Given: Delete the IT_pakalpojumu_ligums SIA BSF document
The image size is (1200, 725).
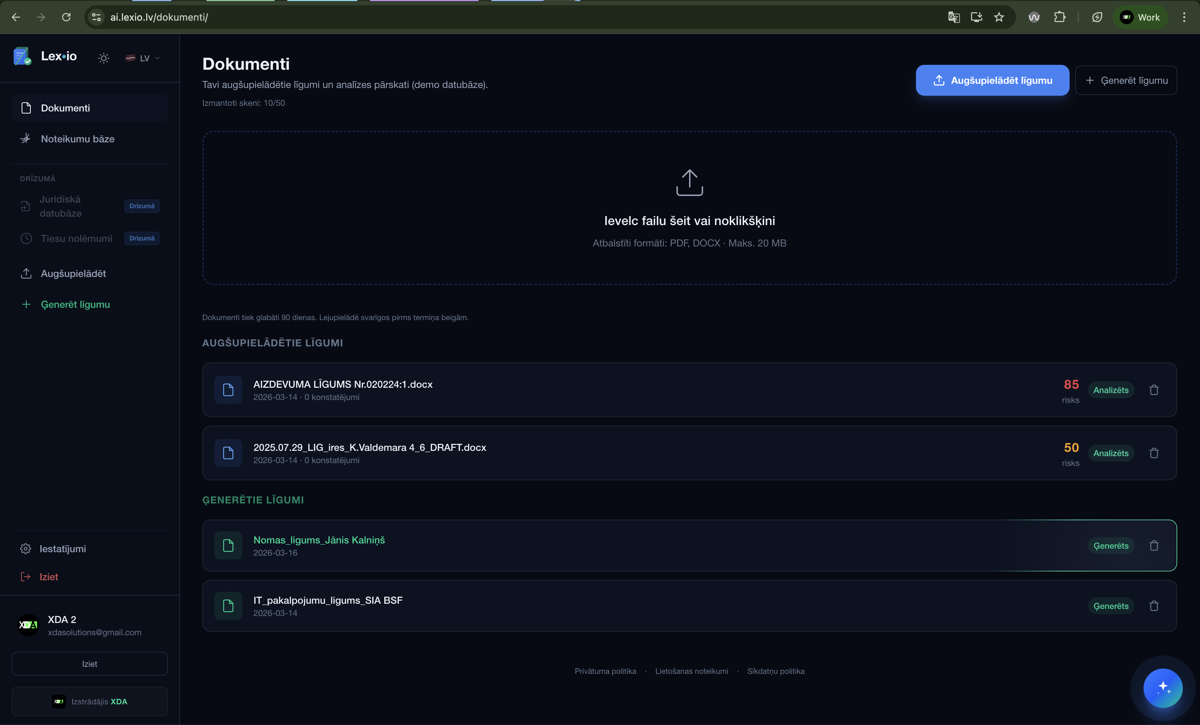Looking at the screenshot, I should tap(1154, 606).
